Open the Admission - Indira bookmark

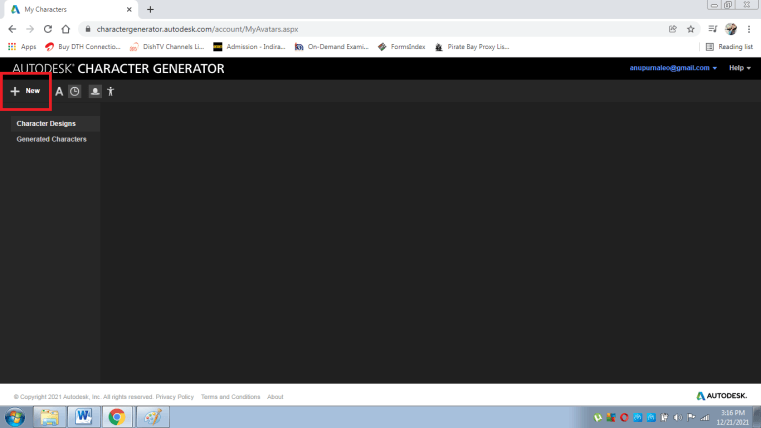coord(249,47)
